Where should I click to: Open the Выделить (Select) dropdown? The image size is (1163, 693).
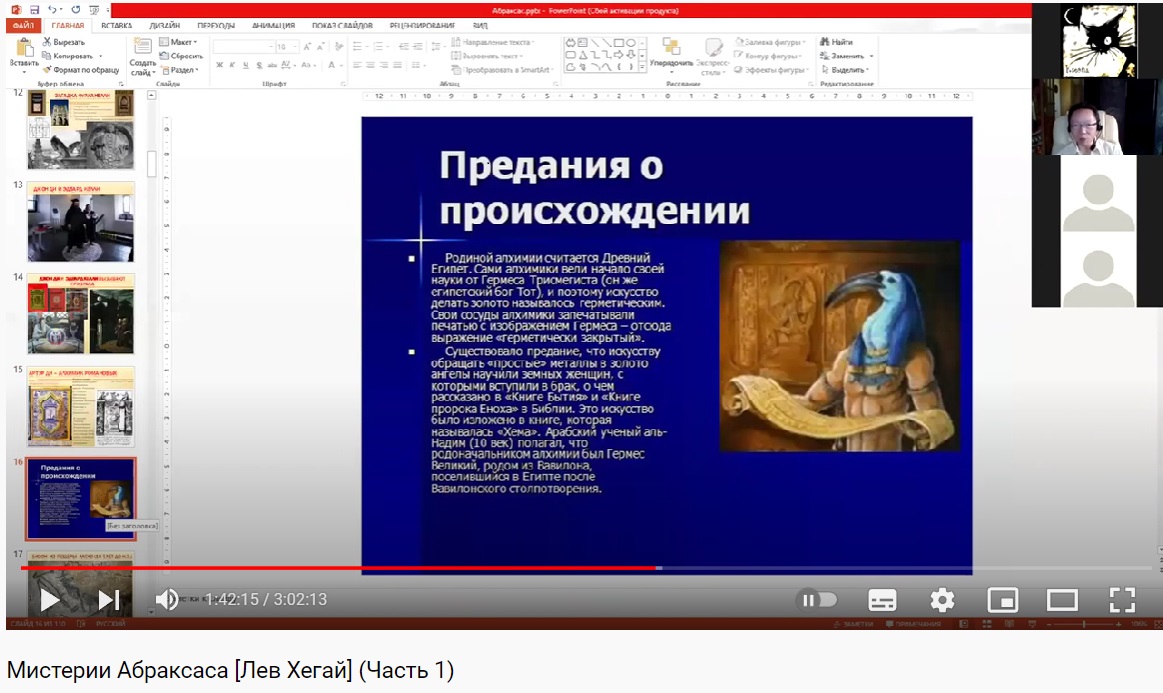coord(844,70)
